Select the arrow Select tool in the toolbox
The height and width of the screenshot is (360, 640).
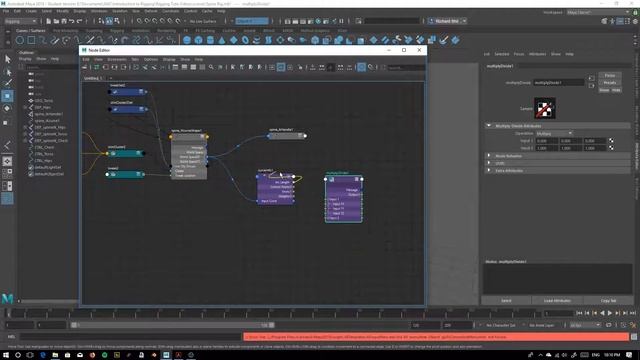7,60
